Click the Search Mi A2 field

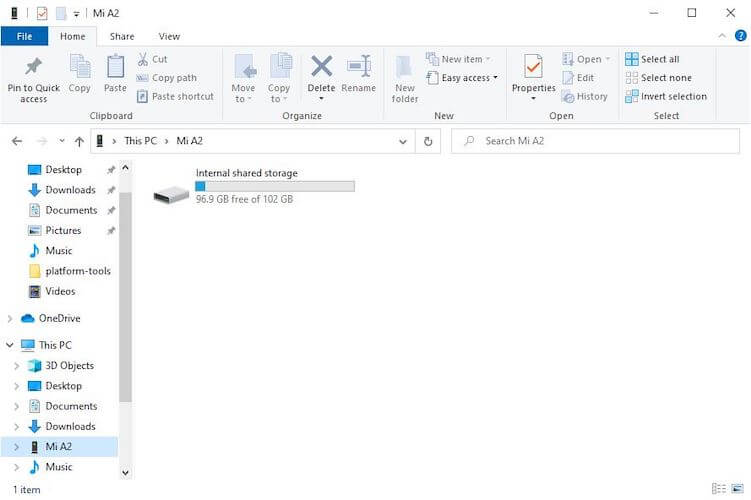click(595, 141)
